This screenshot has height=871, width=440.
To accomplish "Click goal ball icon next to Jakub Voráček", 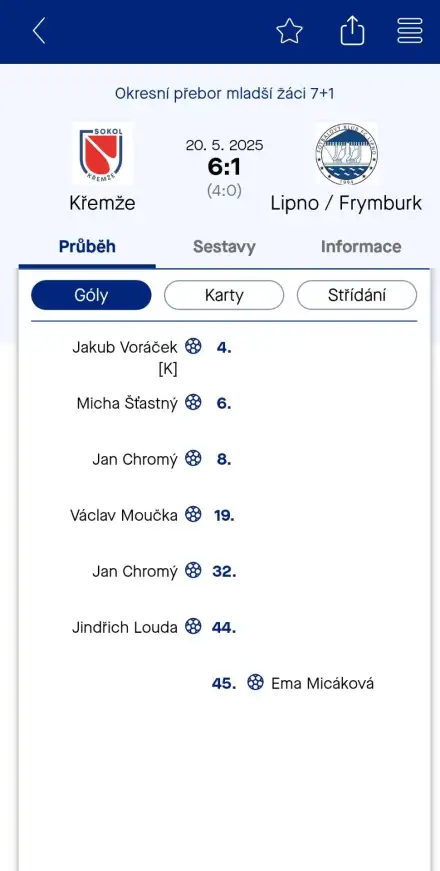I will point(193,346).
